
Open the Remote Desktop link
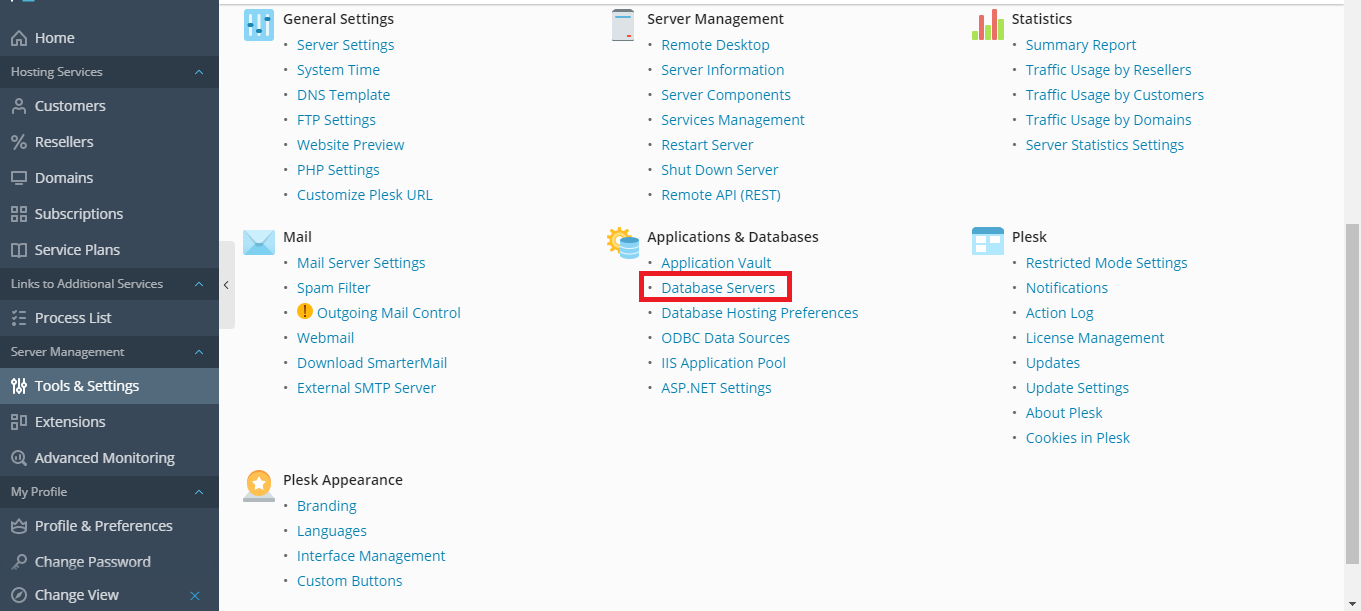click(715, 45)
